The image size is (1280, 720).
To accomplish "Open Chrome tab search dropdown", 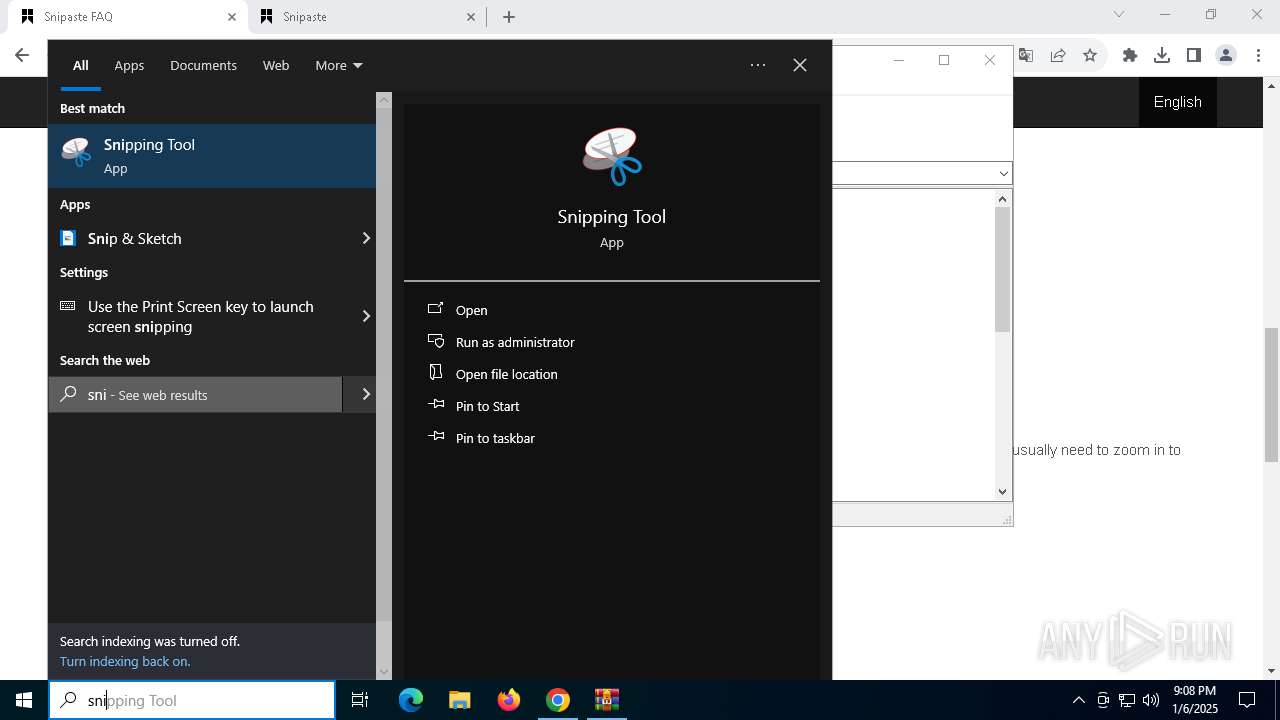I will click(x=1119, y=14).
